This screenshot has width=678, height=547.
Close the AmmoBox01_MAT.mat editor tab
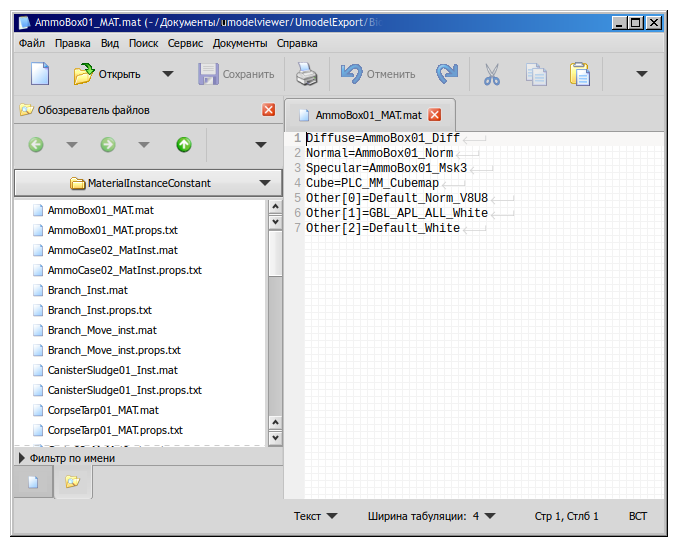pos(435,115)
